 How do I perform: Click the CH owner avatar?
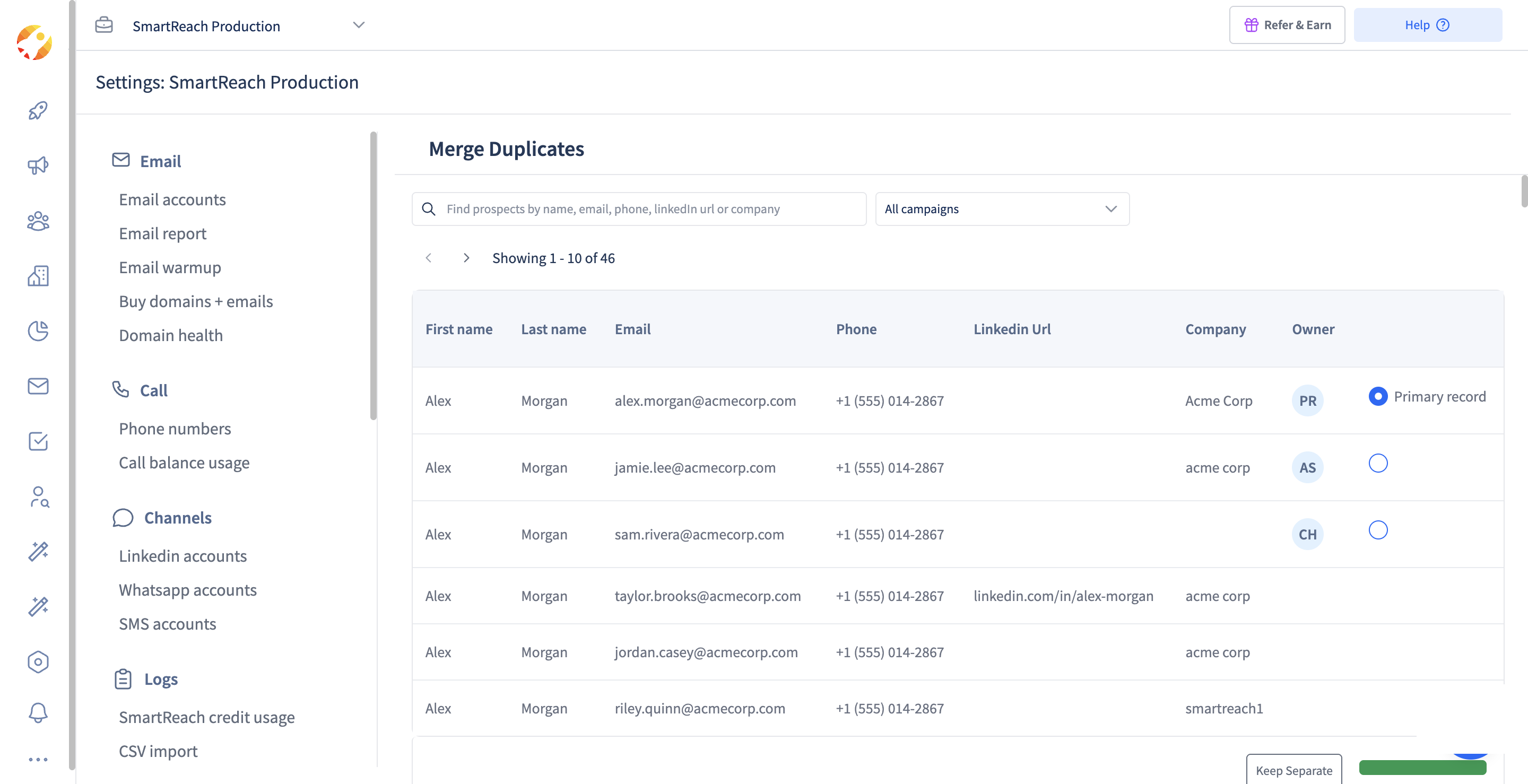coord(1307,534)
